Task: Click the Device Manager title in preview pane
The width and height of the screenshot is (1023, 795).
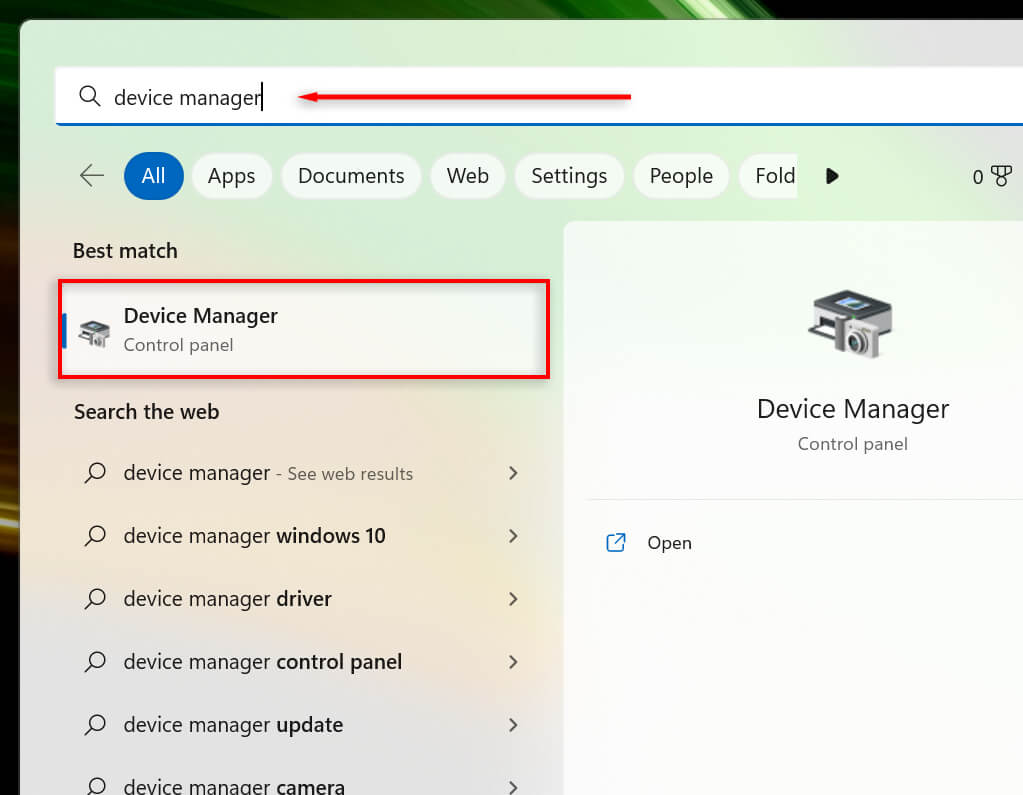Action: pyautogui.click(x=853, y=410)
